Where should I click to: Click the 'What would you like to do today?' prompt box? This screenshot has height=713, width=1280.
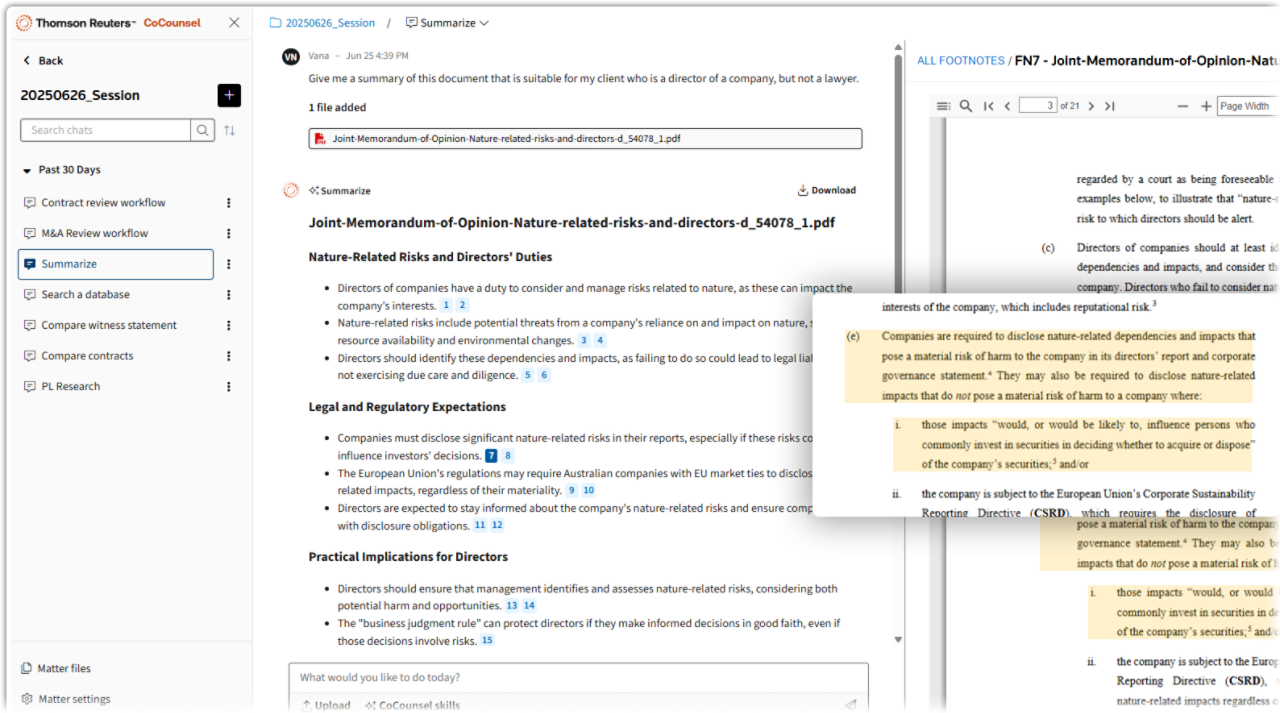(578, 678)
